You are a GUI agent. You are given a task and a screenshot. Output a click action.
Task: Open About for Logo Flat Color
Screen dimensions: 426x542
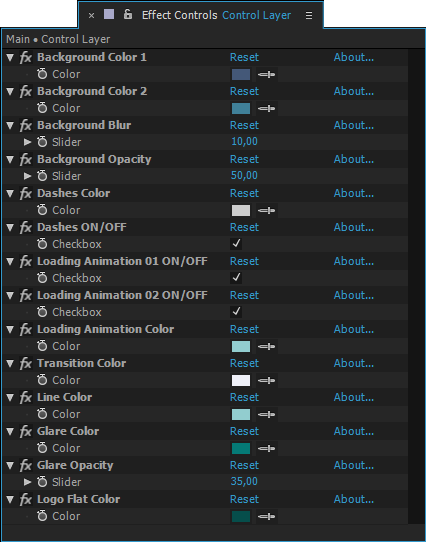coord(354,499)
